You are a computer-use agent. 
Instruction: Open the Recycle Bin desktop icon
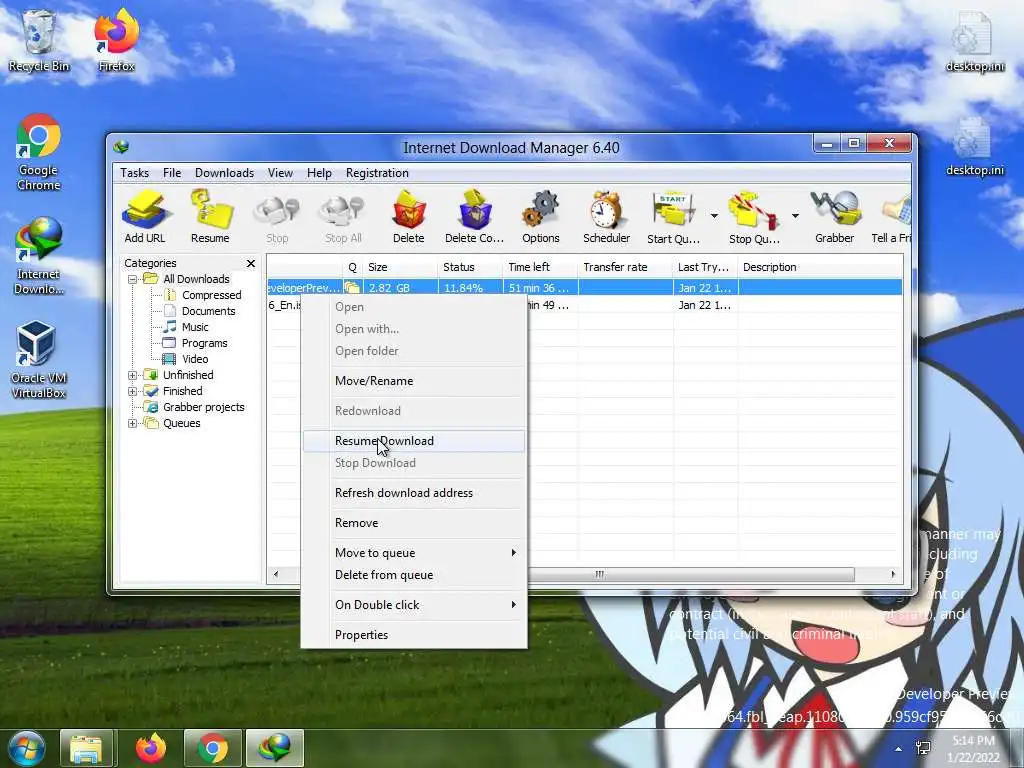pyautogui.click(x=39, y=40)
